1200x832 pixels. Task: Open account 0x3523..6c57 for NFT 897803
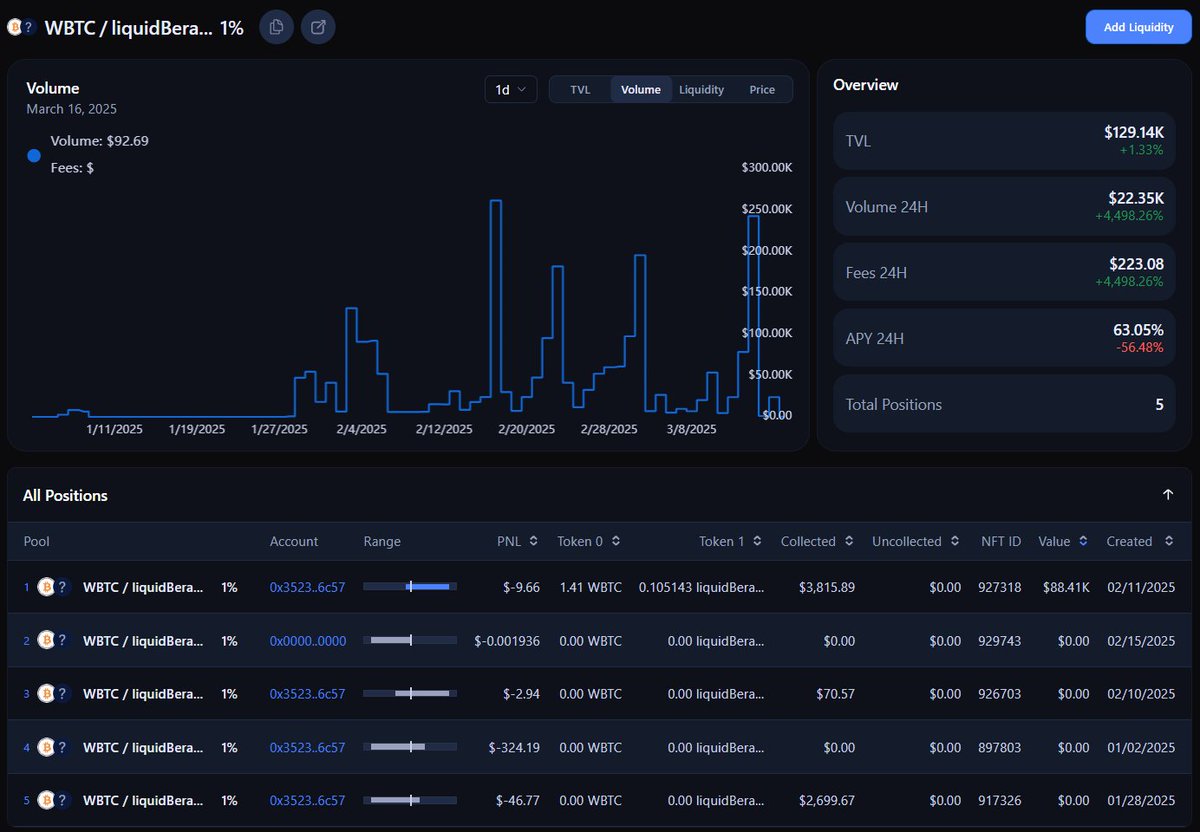pos(307,747)
